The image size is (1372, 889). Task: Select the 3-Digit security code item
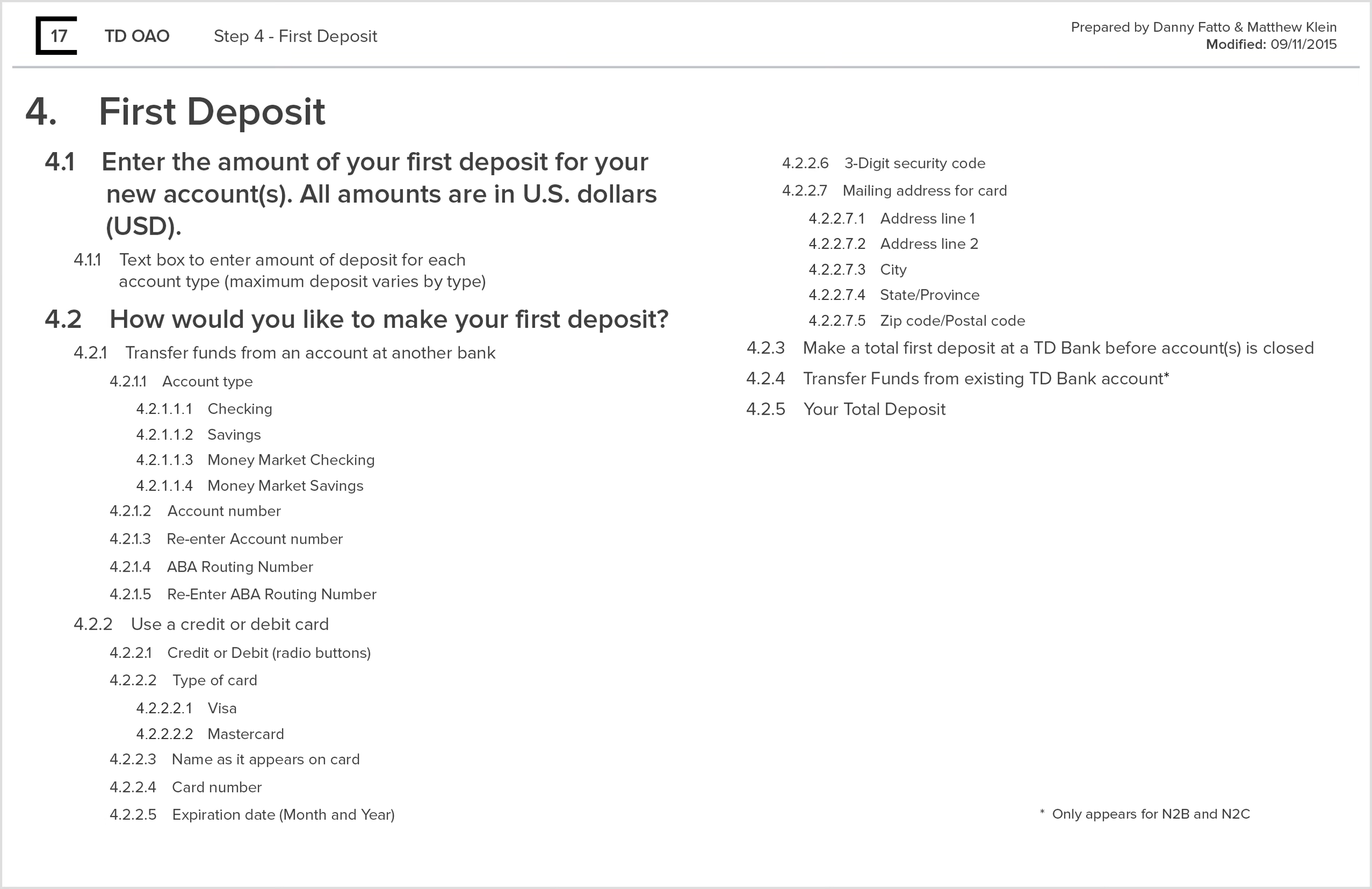tap(915, 164)
